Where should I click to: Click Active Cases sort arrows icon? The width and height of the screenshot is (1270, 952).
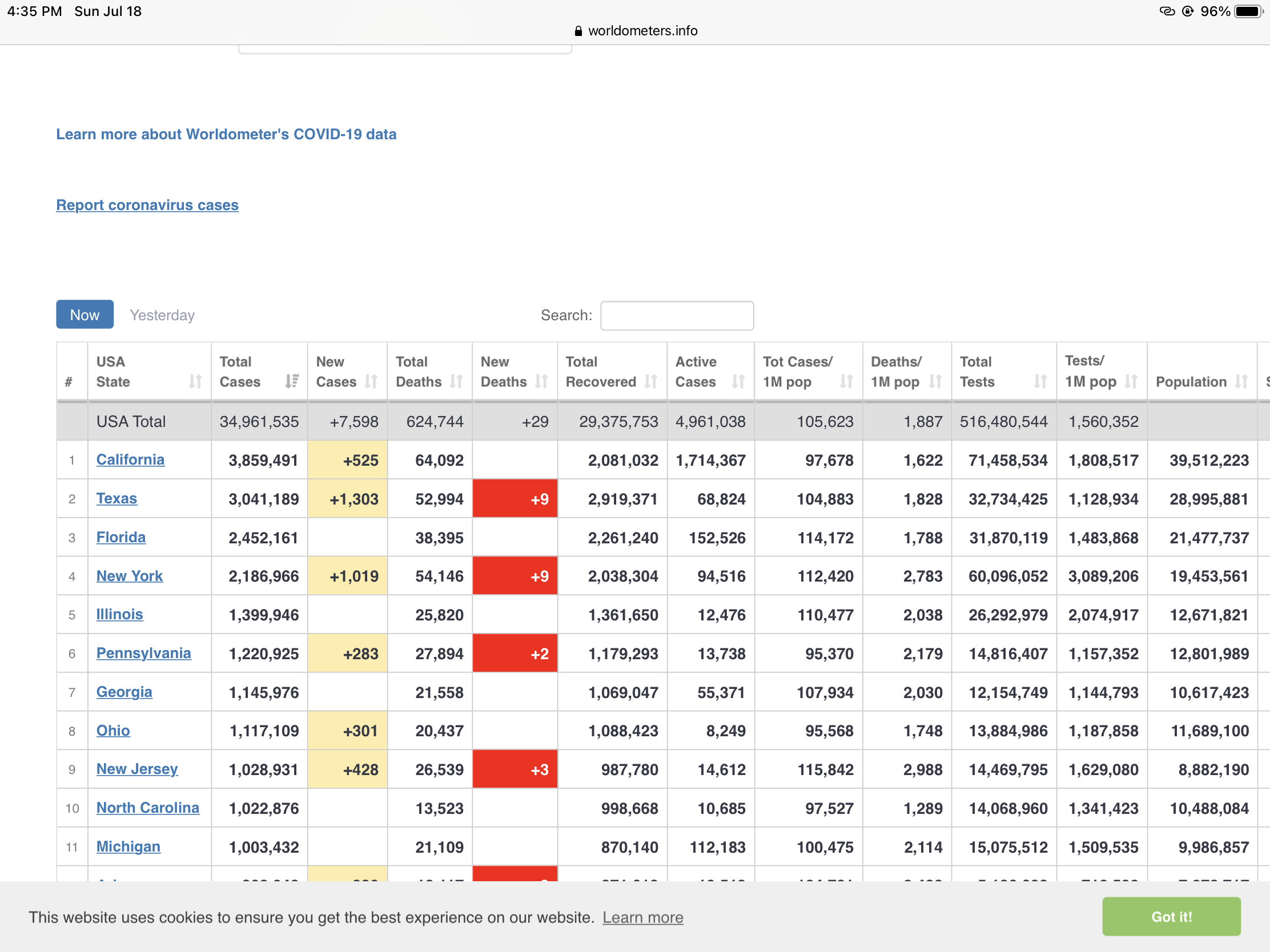point(738,382)
